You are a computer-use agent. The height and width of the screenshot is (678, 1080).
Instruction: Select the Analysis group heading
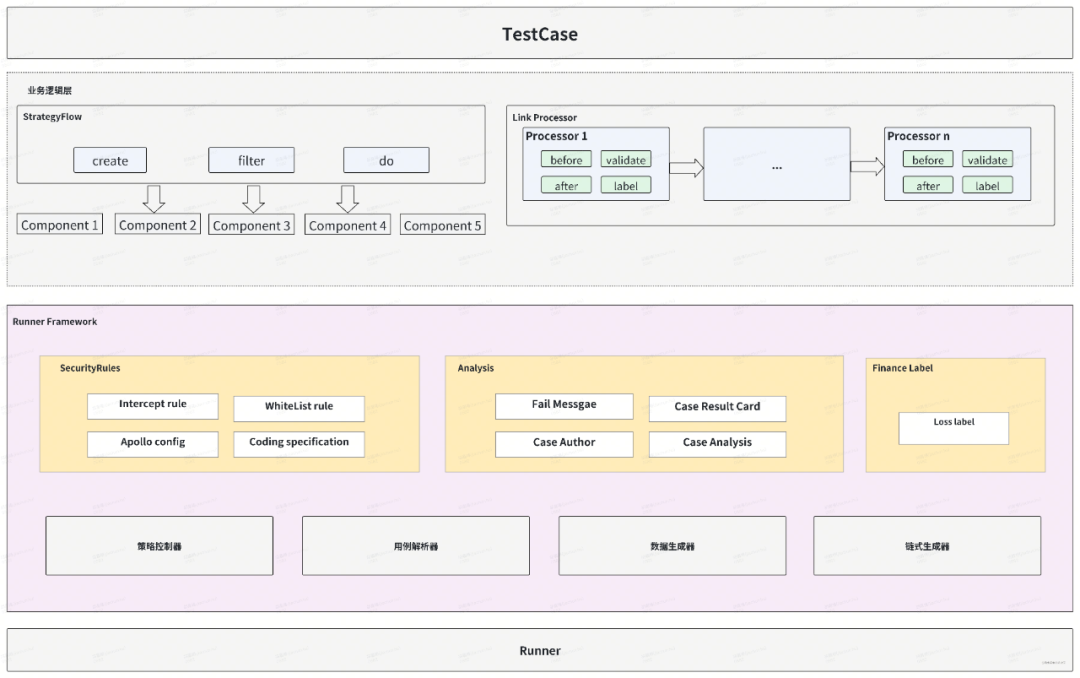(475, 368)
